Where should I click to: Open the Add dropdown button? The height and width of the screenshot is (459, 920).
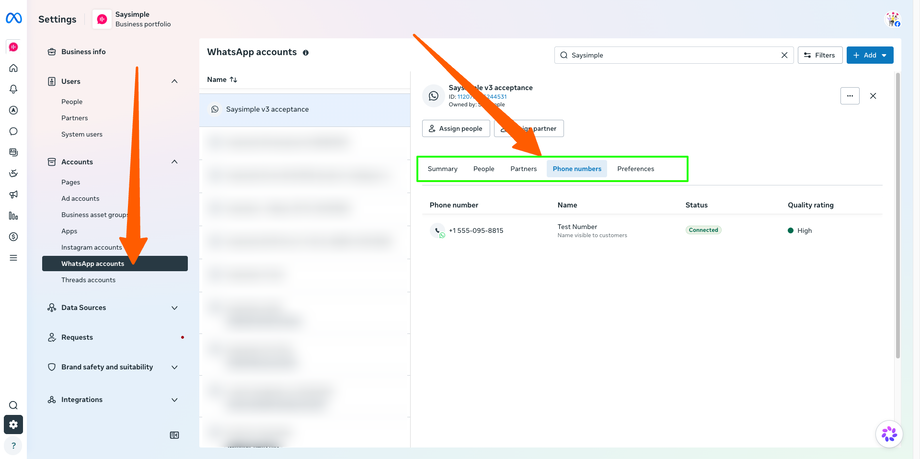[870, 55]
